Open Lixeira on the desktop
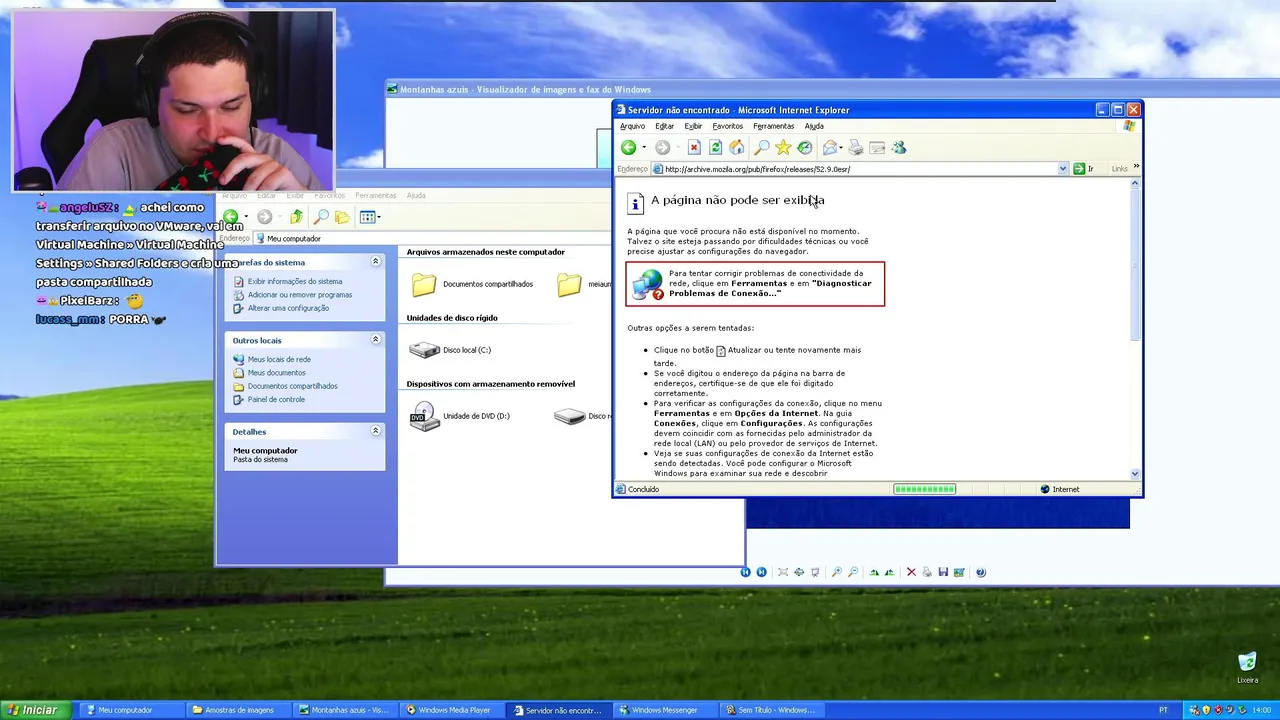The height and width of the screenshot is (720, 1280). click(1247, 667)
